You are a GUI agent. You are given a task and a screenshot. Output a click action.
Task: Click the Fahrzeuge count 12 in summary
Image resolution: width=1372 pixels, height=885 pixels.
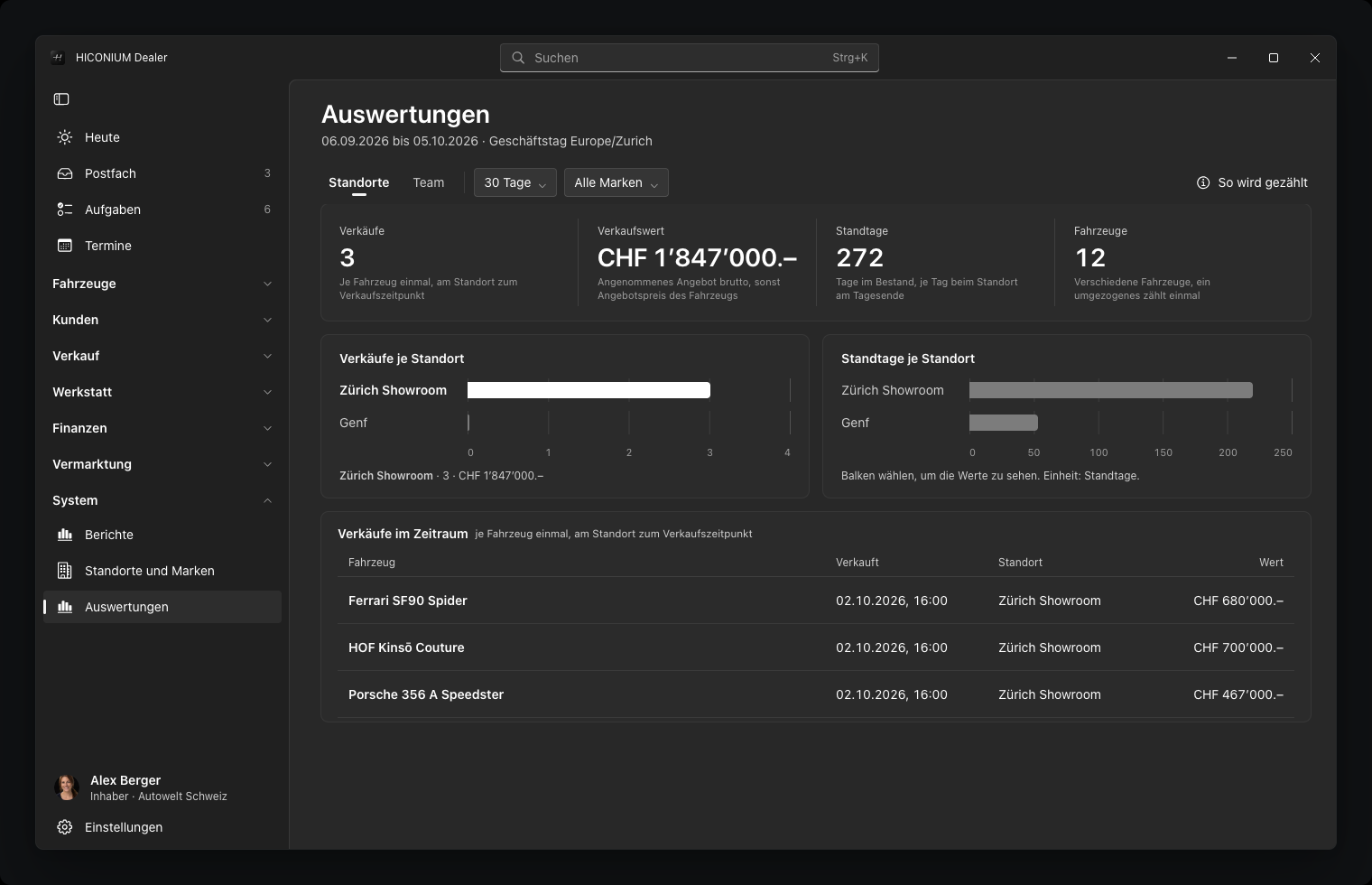pyautogui.click(x=1090, y=258)
